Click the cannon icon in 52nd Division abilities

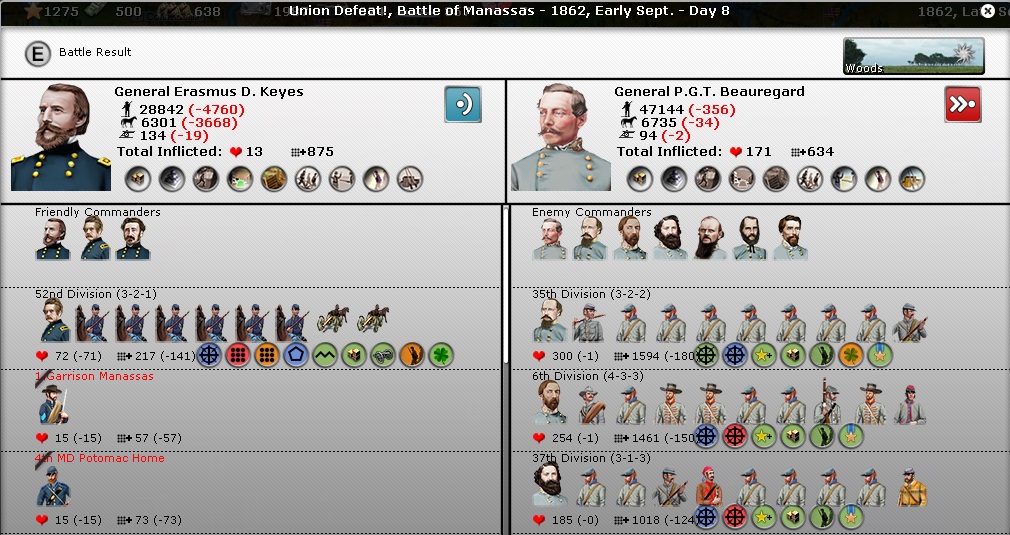pyautogui.click(x=383, y=355)
